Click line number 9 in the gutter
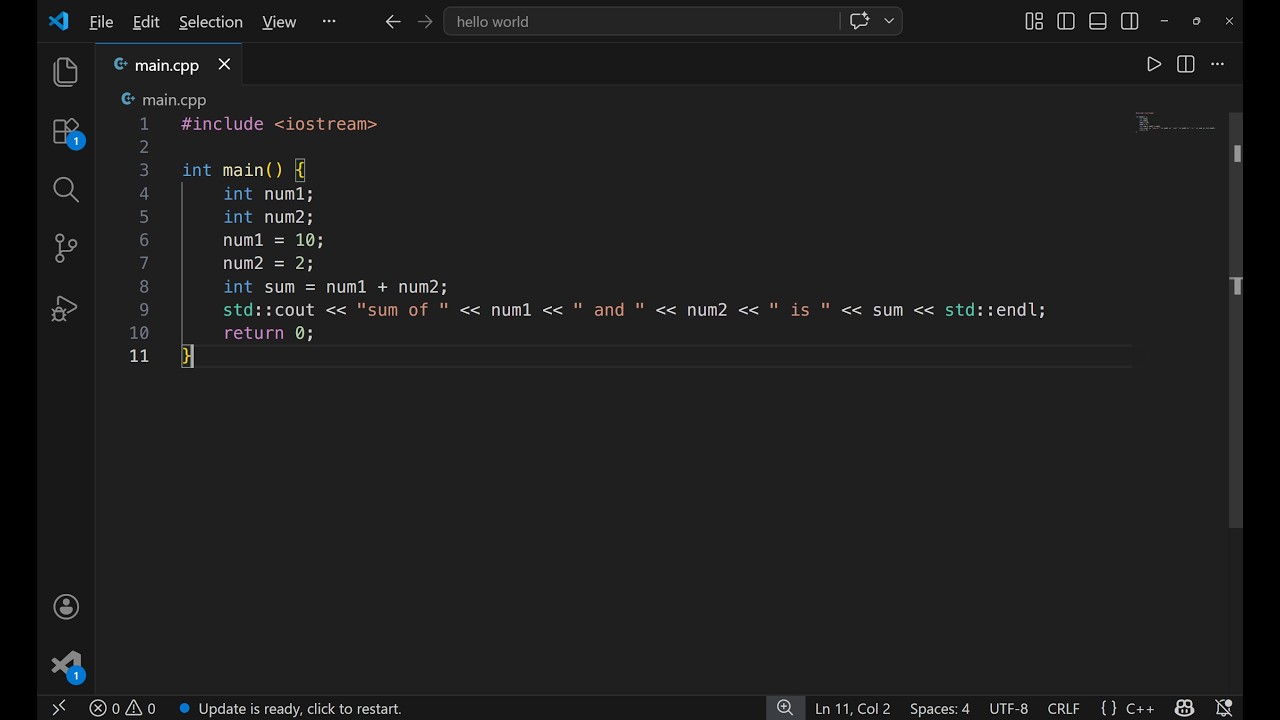The image size is (1280, 720). coord(144,310)
